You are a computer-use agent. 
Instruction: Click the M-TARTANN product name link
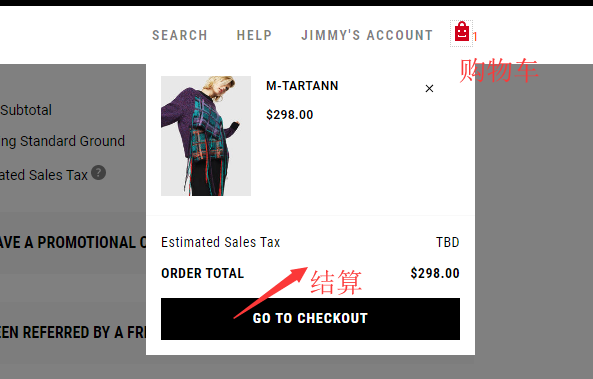coord(302,86)
